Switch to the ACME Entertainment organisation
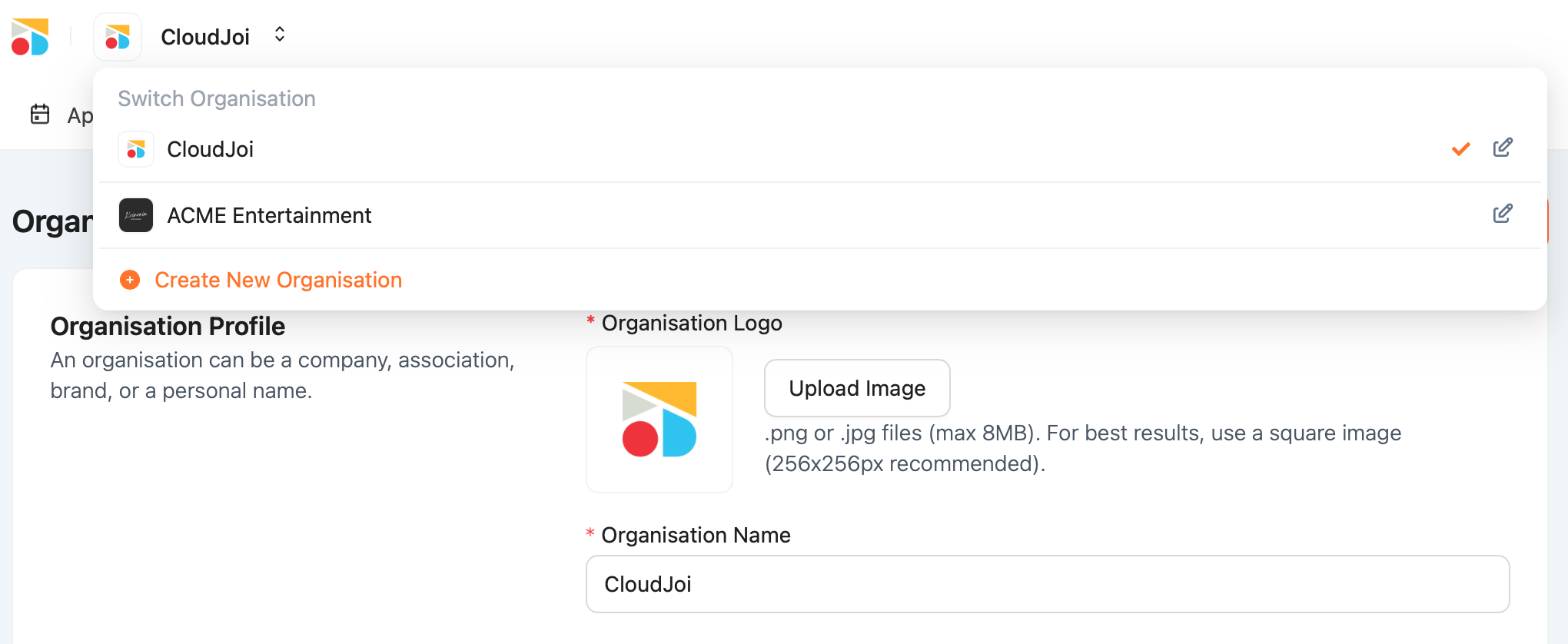Viewport: 1568px width, 644px height. coord(269,215)
